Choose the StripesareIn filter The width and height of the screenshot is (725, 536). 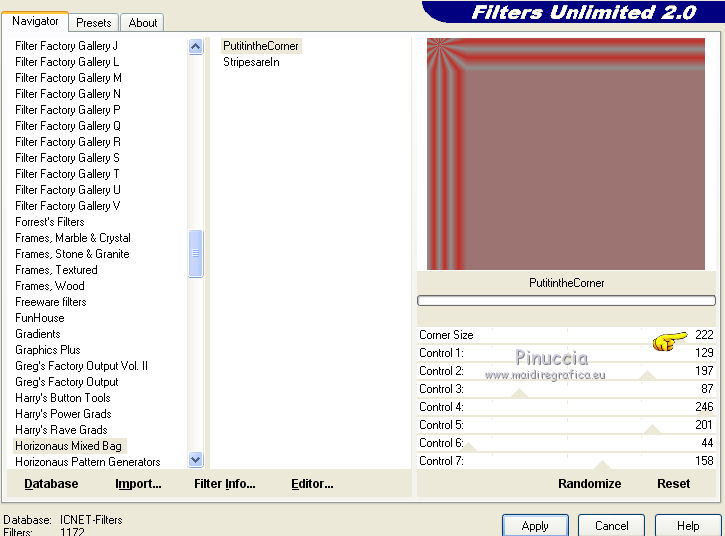251,62
